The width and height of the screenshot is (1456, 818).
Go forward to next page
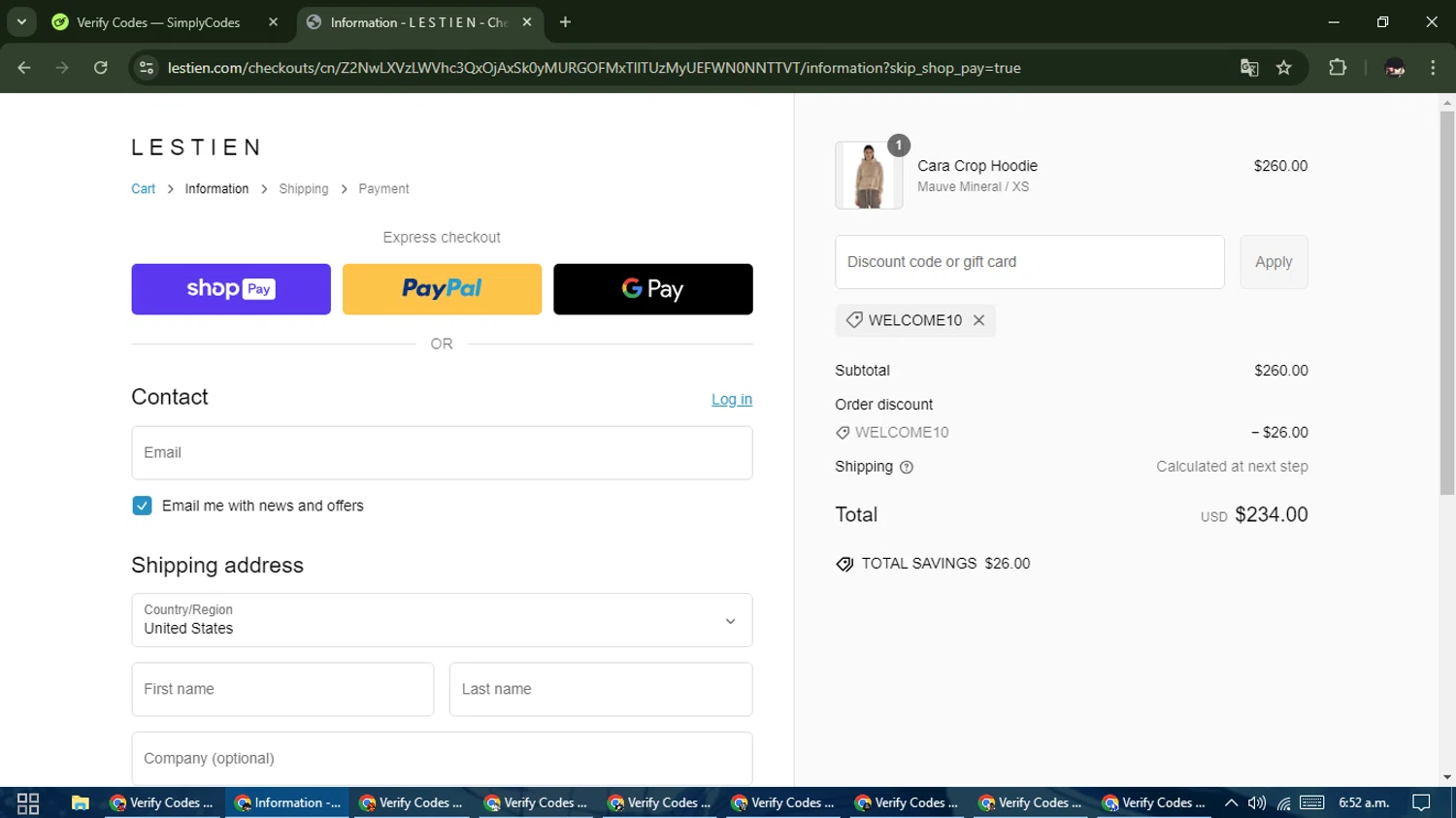[62, 68]
